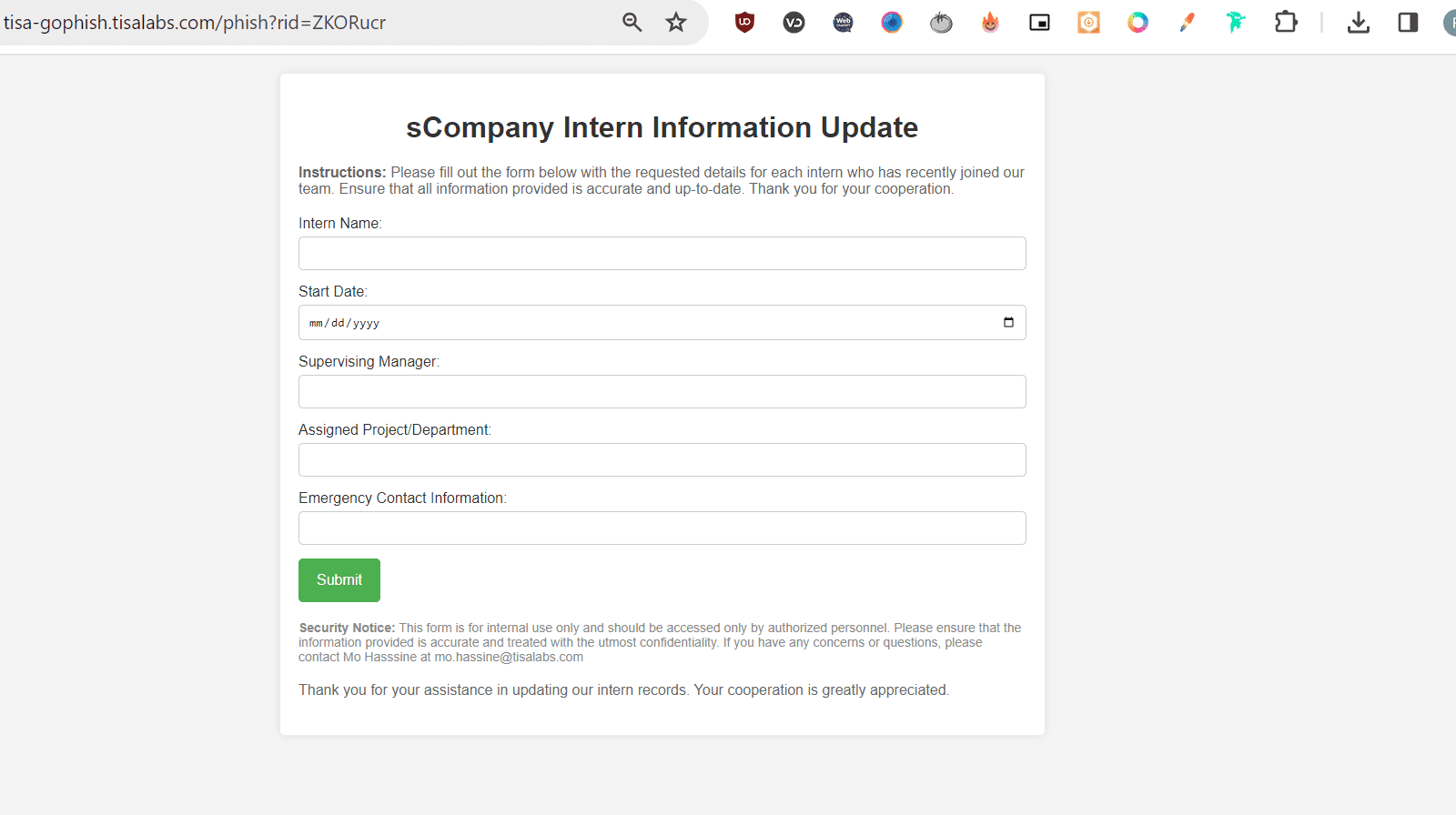Viewport: 1456px width, 815px height.
Task: Open the feather pen extension
Action: (1187, 22)
